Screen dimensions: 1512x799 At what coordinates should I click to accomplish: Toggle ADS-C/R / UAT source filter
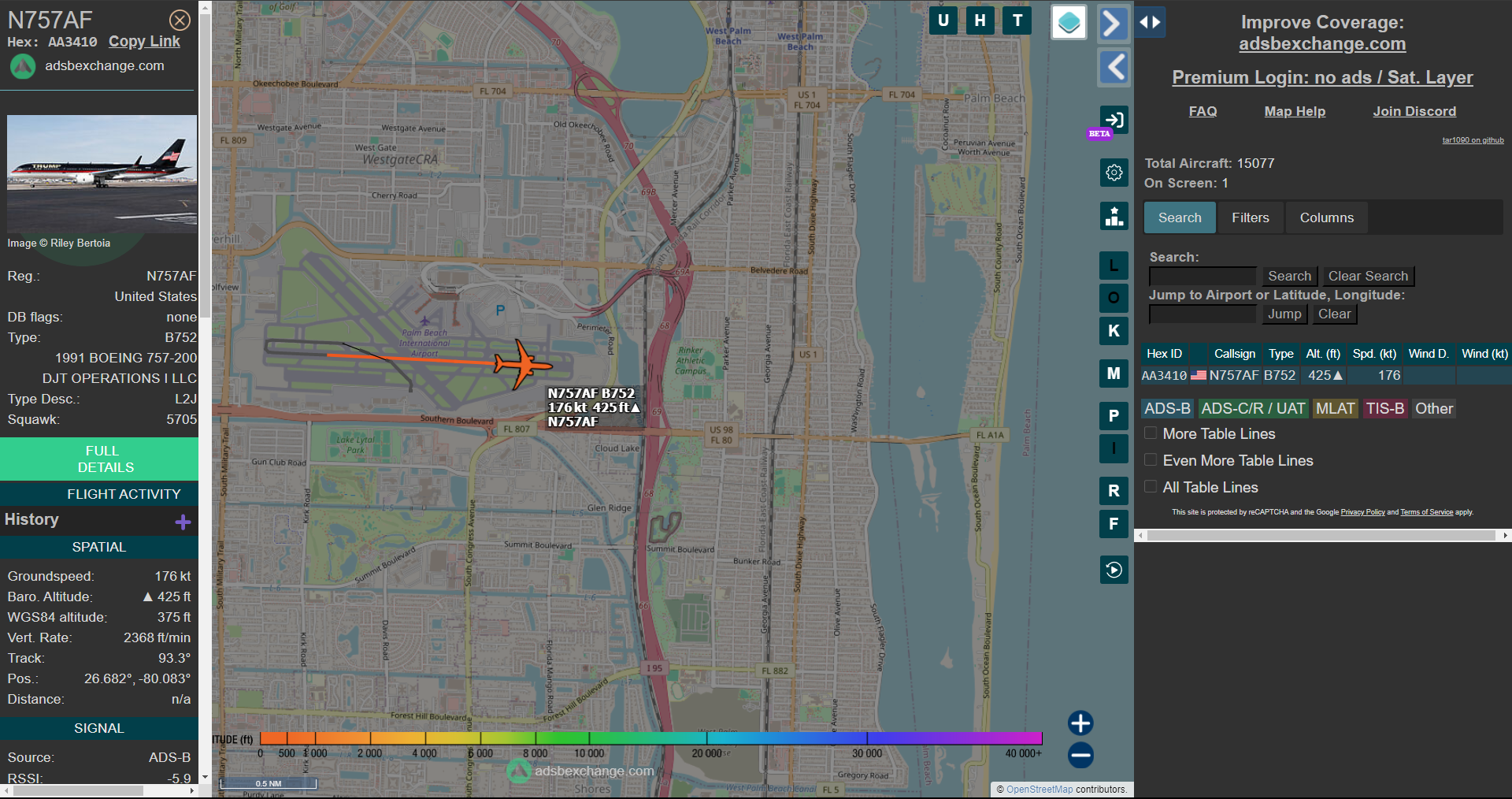point(1252,408)
